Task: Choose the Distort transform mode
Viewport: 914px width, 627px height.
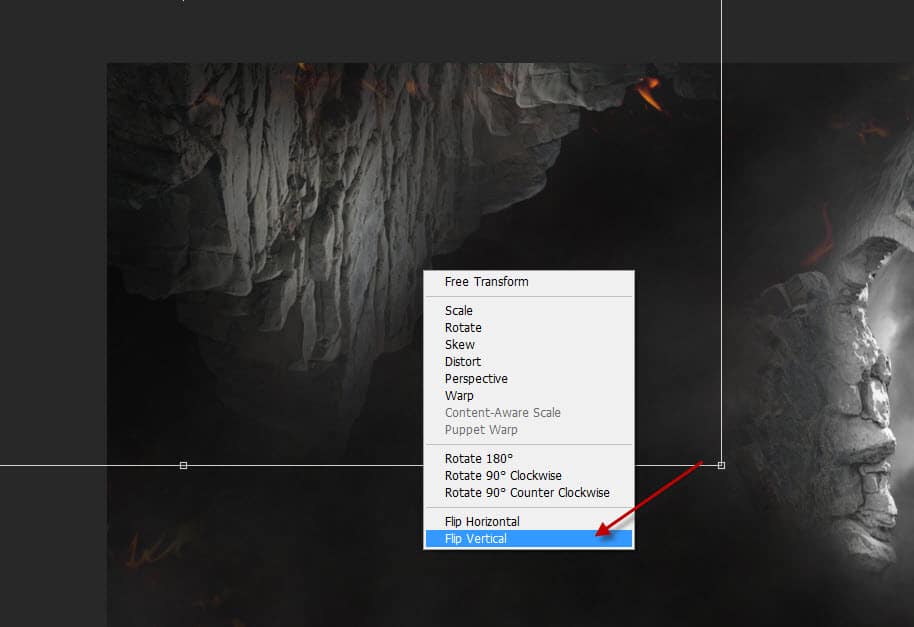Action: click(463, 362)
